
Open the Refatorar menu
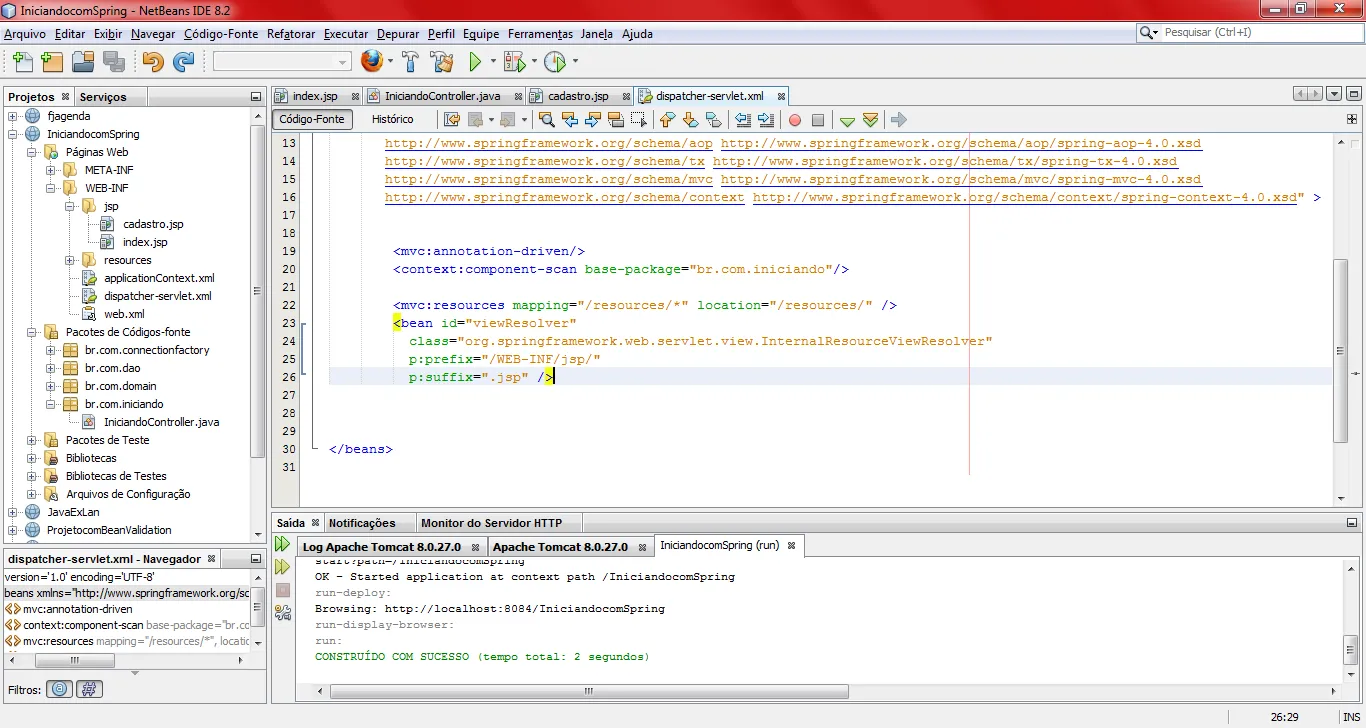[x=290, y=34]
